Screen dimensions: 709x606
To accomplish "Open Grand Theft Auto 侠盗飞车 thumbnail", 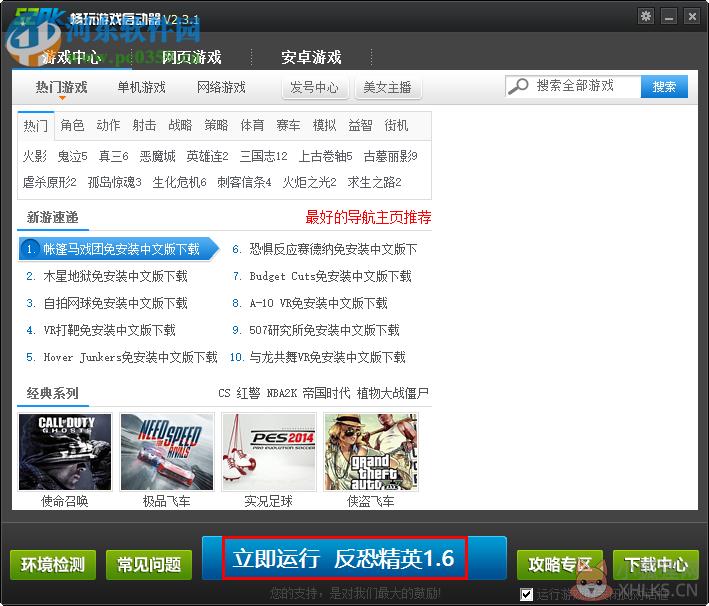I will pos(371,452).
